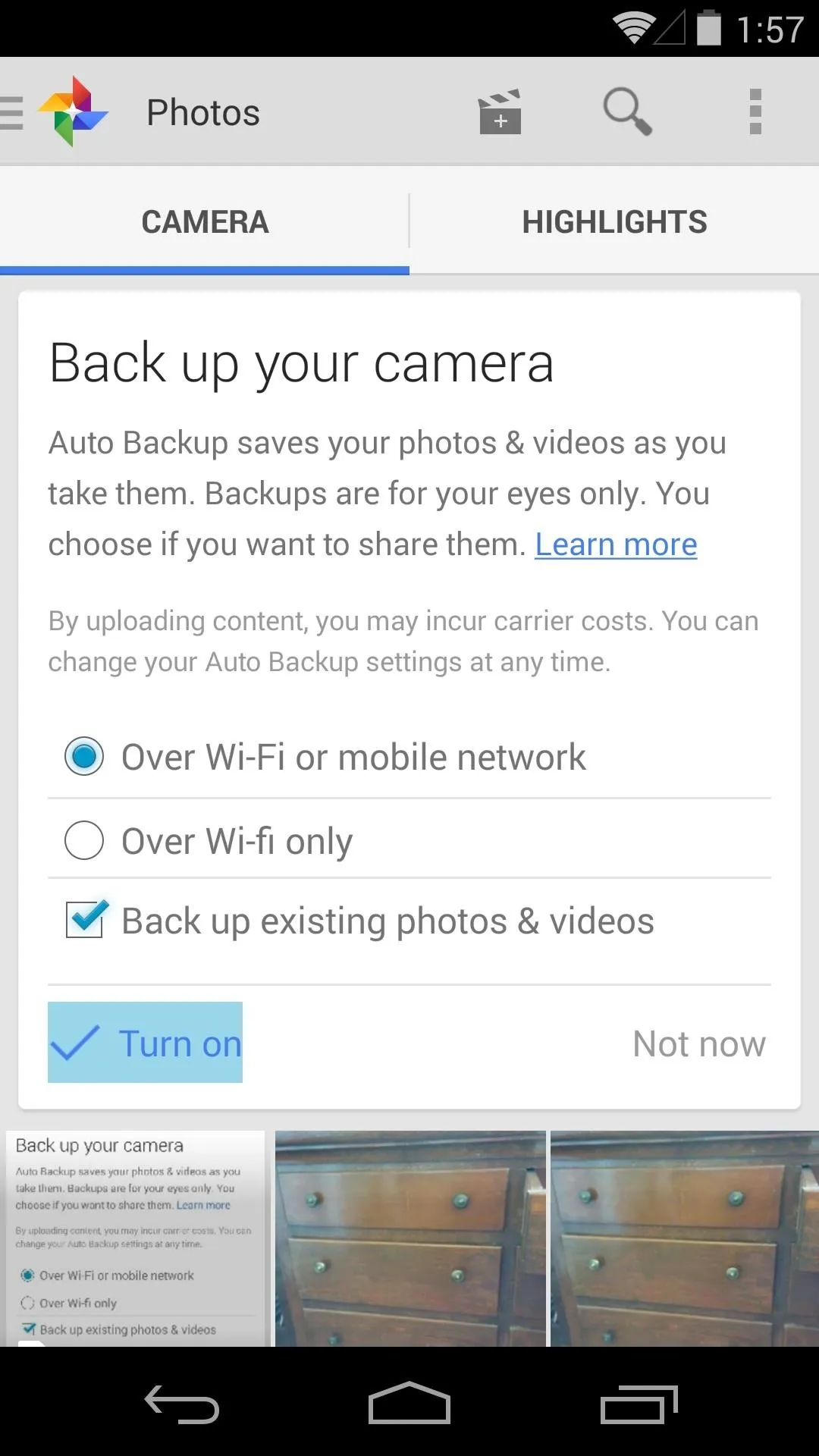819x1456 pixels.
Task: Open the three-dot overflow menu
Action: coord(755,111)
